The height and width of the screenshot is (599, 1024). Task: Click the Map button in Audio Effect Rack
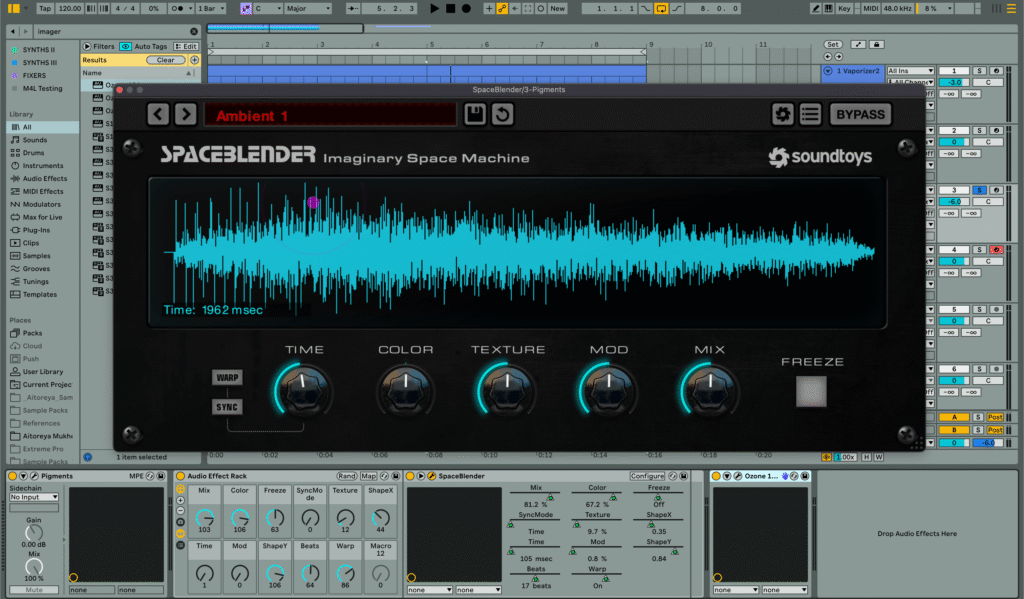tap(368, 476)
